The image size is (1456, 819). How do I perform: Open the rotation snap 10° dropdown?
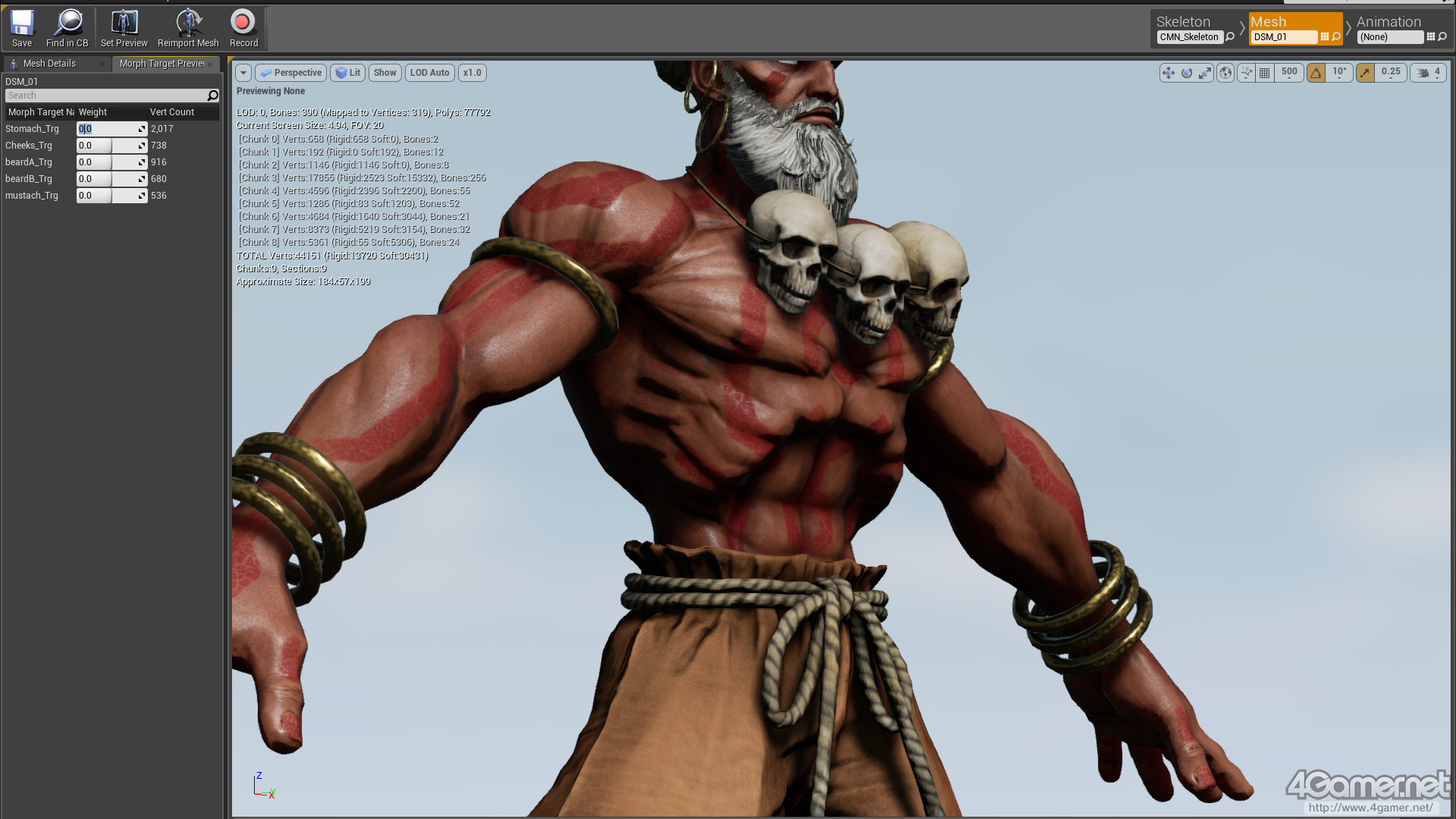pyautogui.click(x=1340, y=73)
